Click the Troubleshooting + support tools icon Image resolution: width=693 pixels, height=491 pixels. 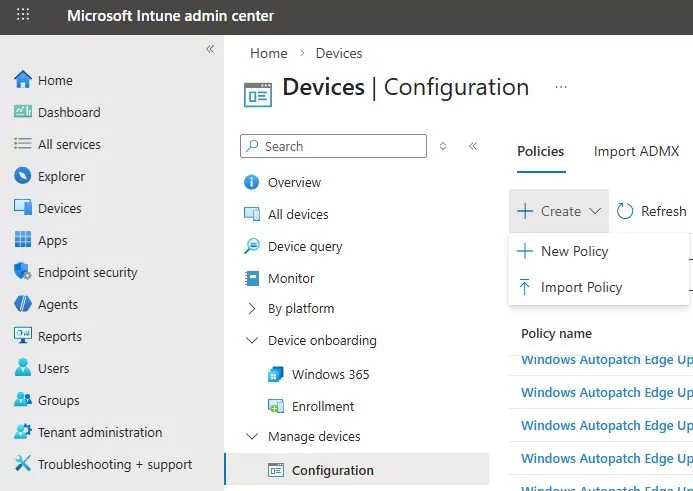(x=23, y=464)
